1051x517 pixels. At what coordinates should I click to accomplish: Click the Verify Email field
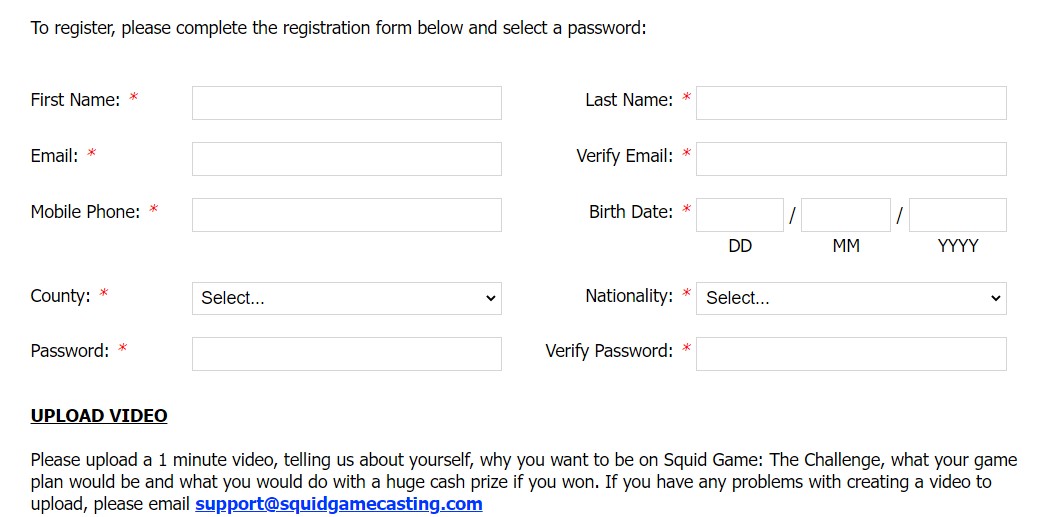[x=850, y=159]
